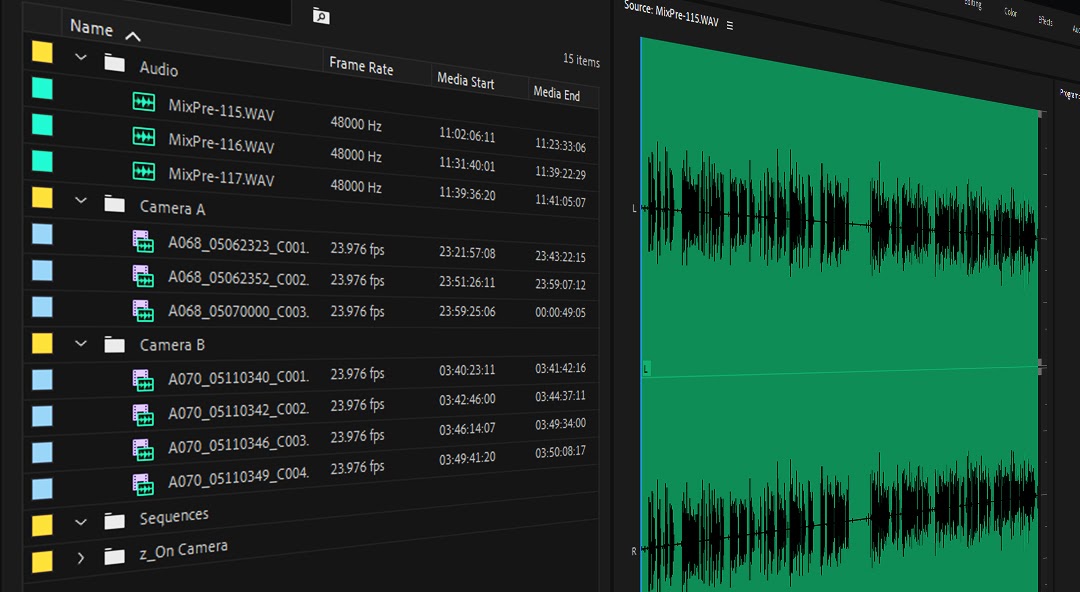
Task: Select MixPre-115.WAV in the project list
Action: point(221,110)
